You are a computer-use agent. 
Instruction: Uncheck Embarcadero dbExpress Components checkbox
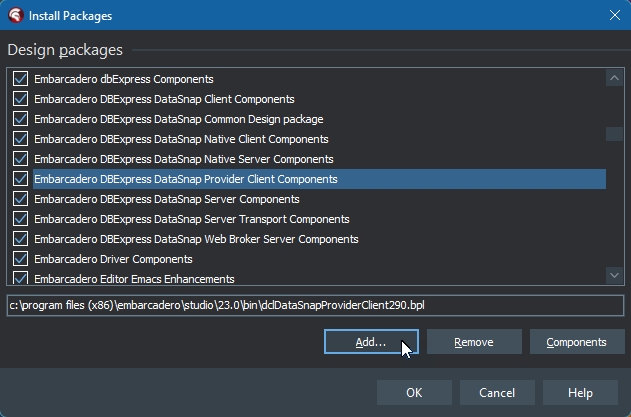(x=21, y=79)
